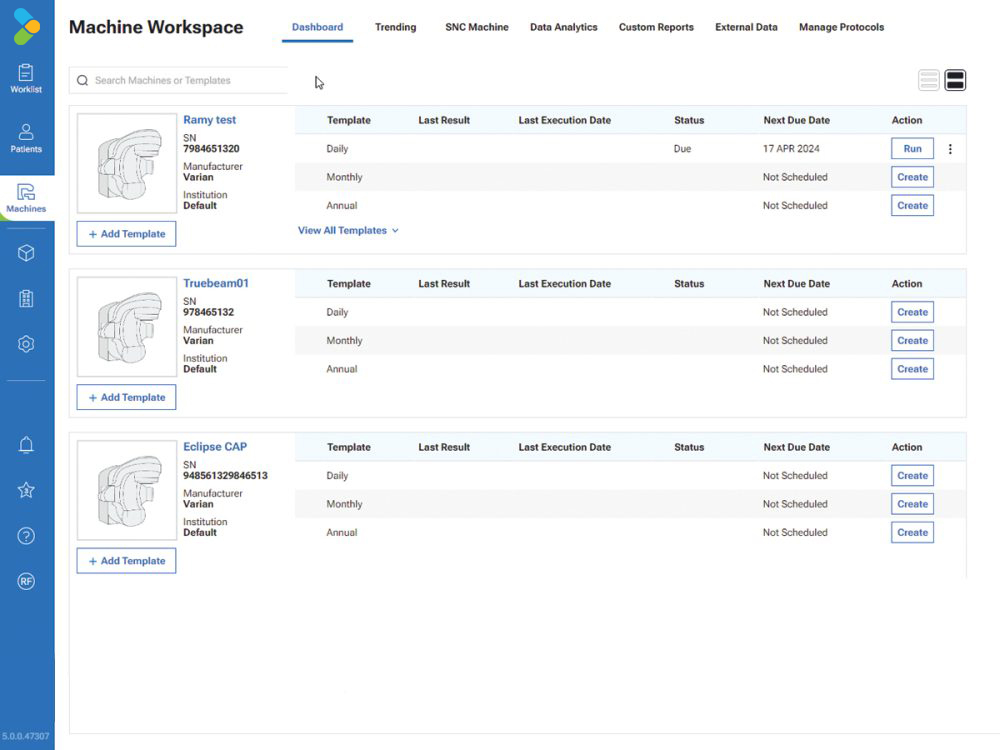Switch to compact list view toggle

click(929, 80)
